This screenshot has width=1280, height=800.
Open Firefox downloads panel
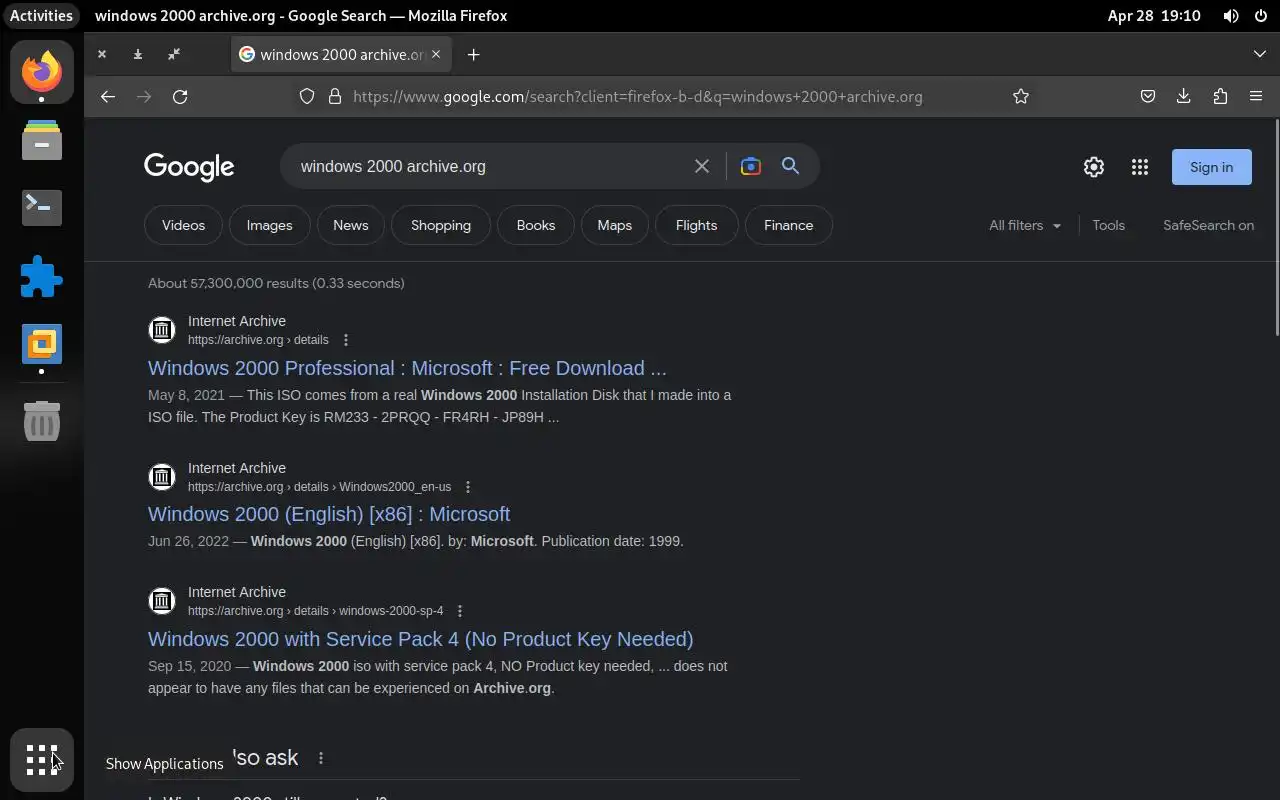1183,96
